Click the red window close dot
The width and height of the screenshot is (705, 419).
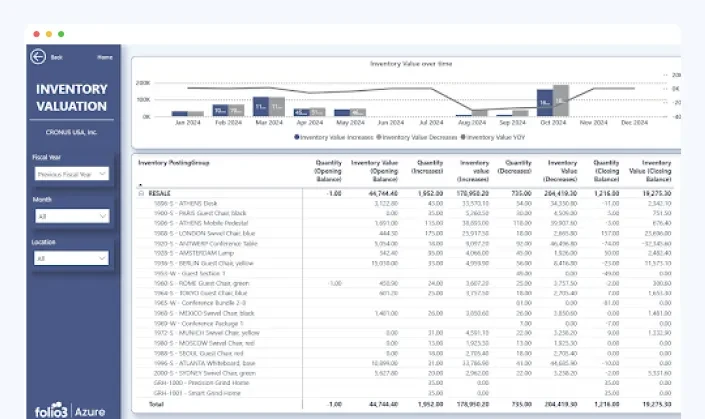point(36,34)
